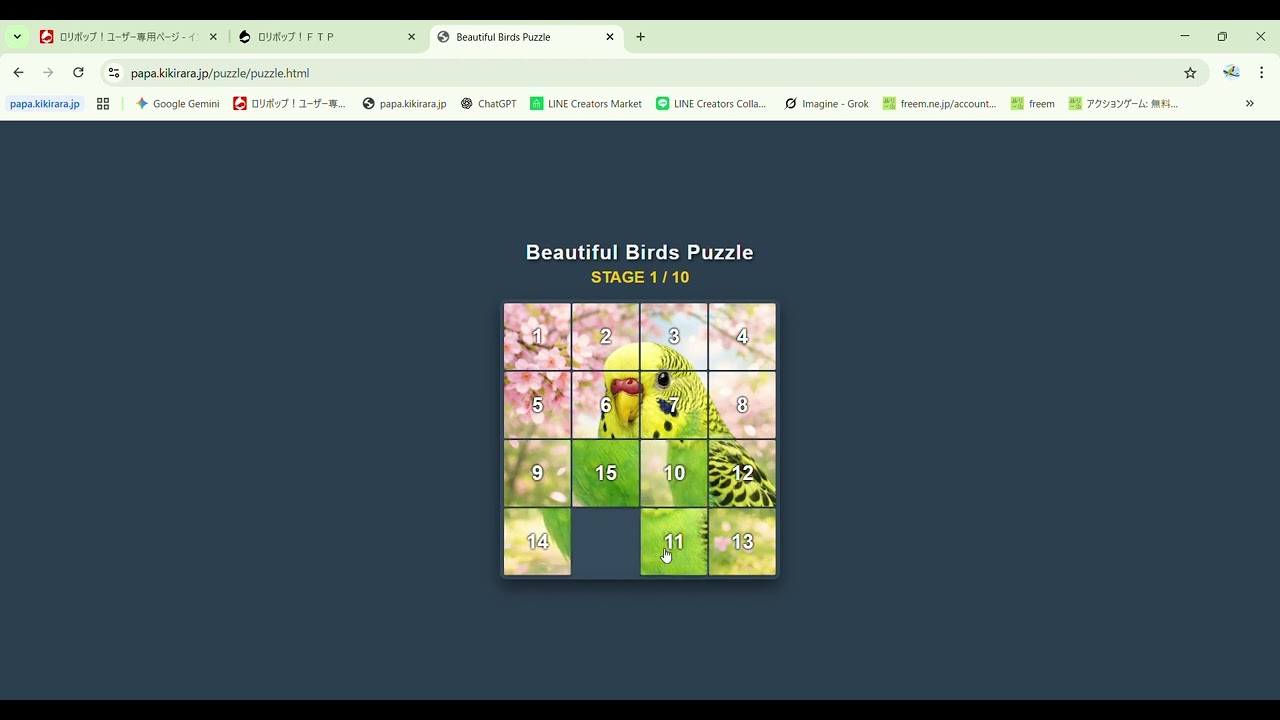
Task: Slide puzzle tile number 15 down
Action: point(605,473)
